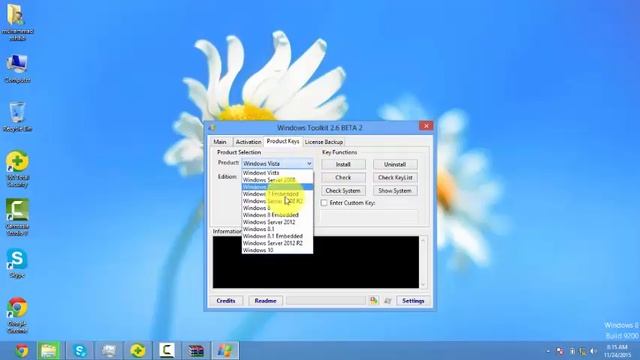This screenshot has height=360, width=640.
Task: Open WinRAR taskbar icon
Action: pos(196,350)
